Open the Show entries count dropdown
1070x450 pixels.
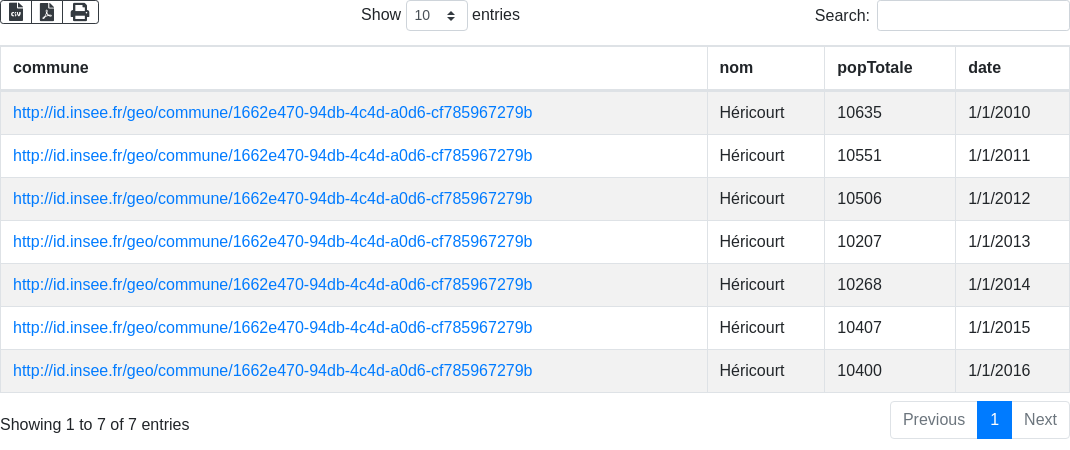(437, 15)
